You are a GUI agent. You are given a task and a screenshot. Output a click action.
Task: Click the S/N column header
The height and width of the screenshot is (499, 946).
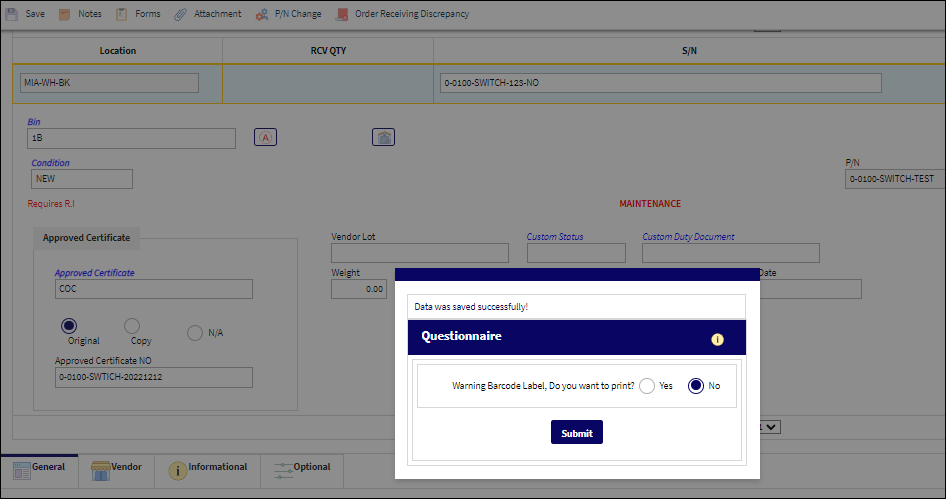pos(689,51)
